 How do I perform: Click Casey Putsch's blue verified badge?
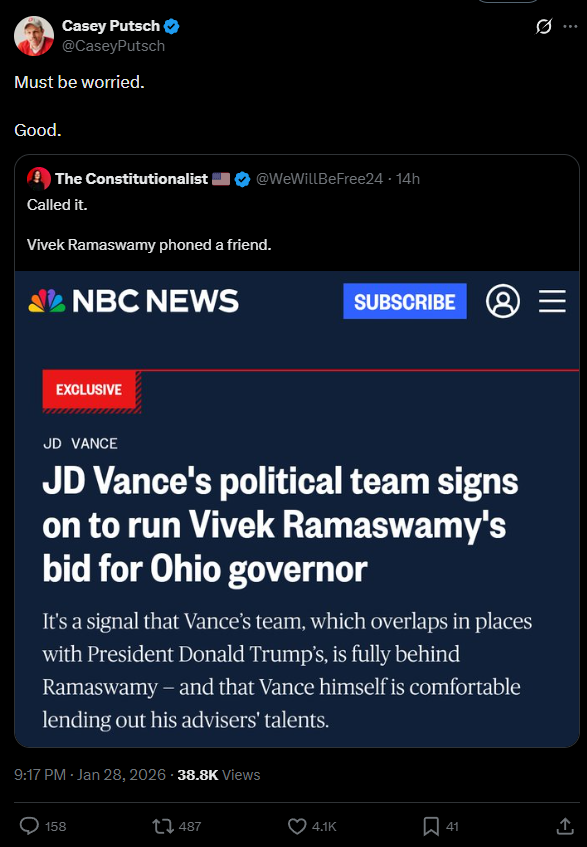[x=172, y=26]
